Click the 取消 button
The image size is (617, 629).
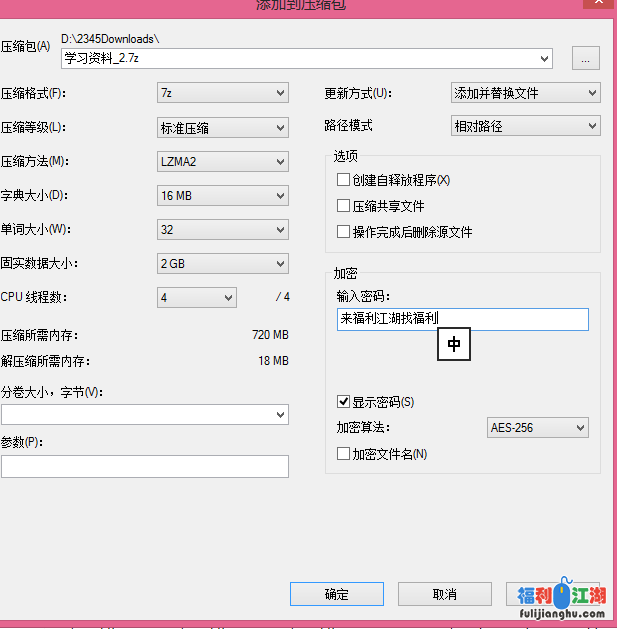[x=445, y=594]
